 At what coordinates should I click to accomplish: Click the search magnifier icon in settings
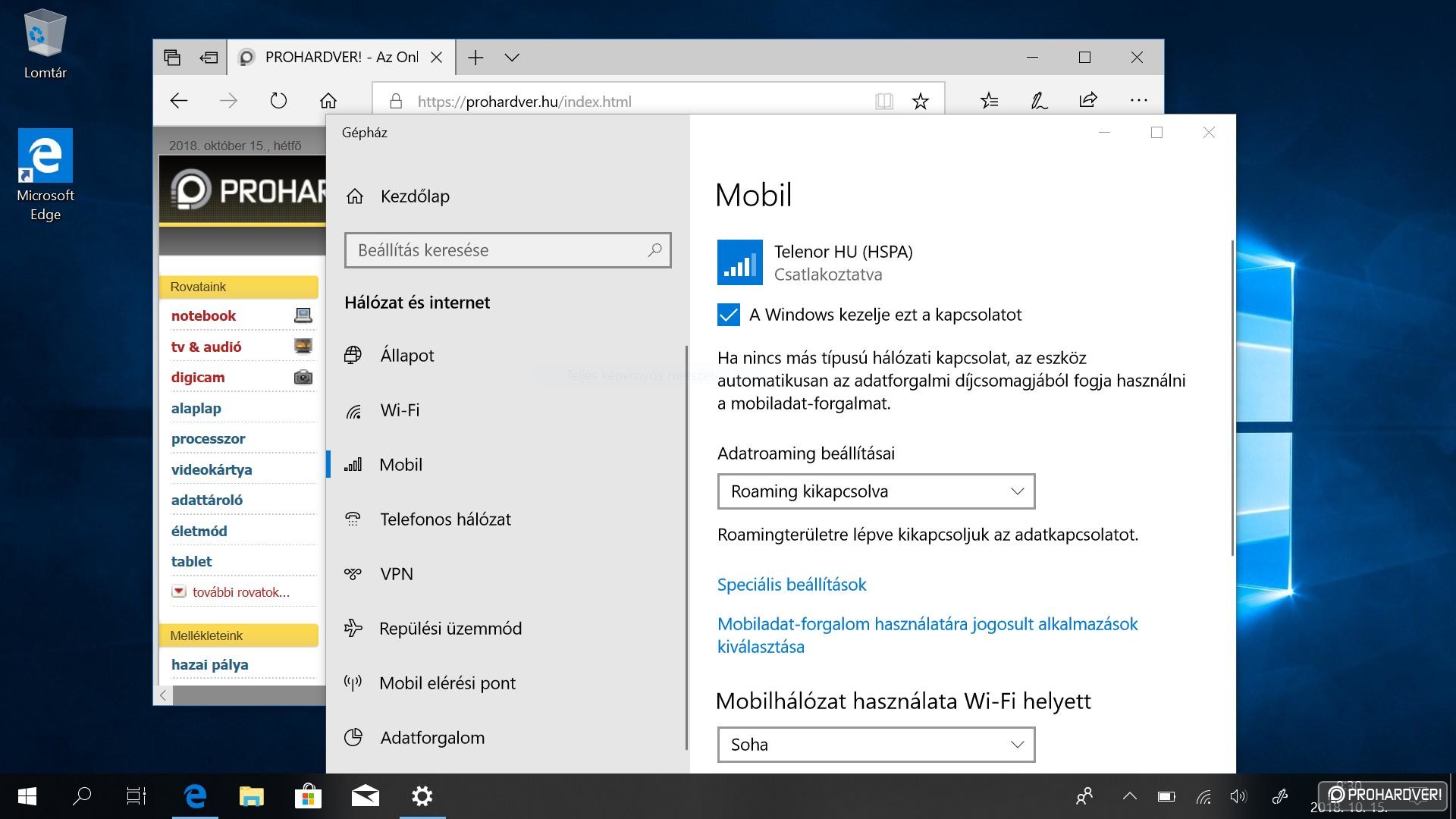654,249
